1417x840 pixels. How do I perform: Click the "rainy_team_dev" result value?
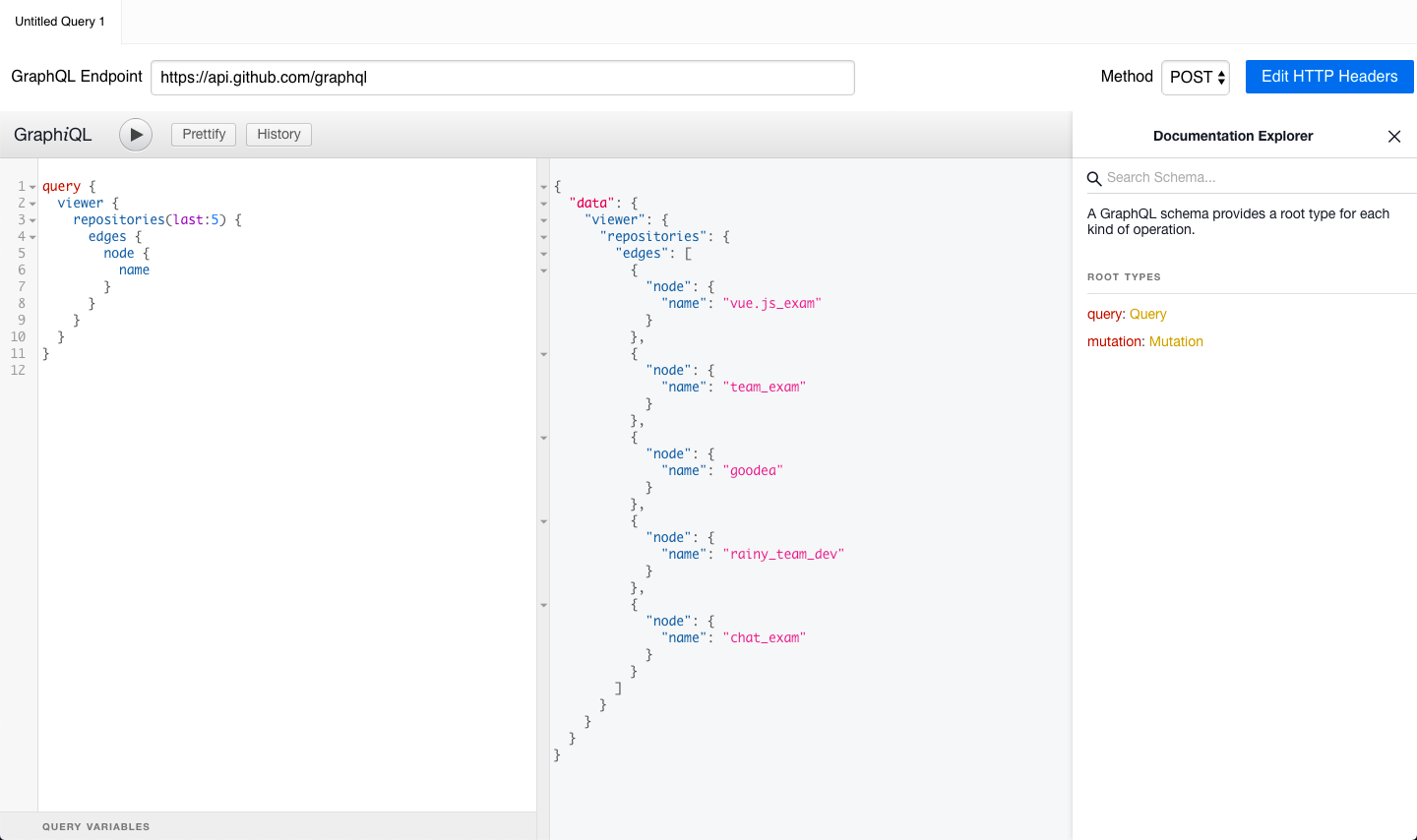coord(784,555)
